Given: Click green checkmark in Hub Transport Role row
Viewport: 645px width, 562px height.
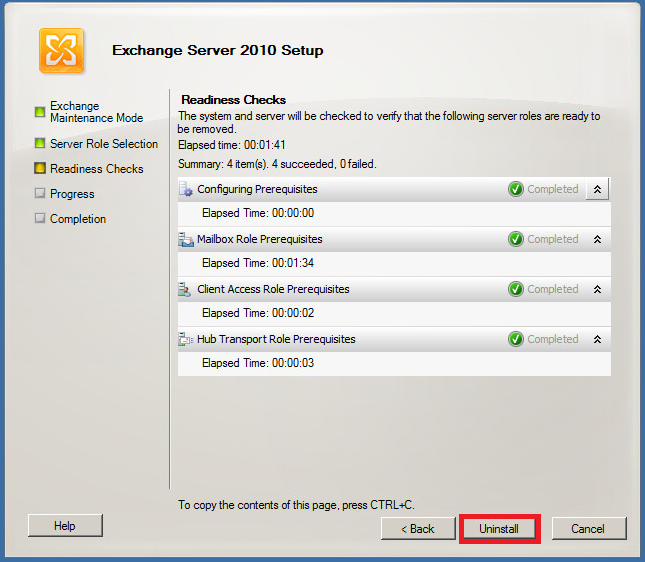Looking at the screenshot, I should pyautogui.click(x=515, y=339).
